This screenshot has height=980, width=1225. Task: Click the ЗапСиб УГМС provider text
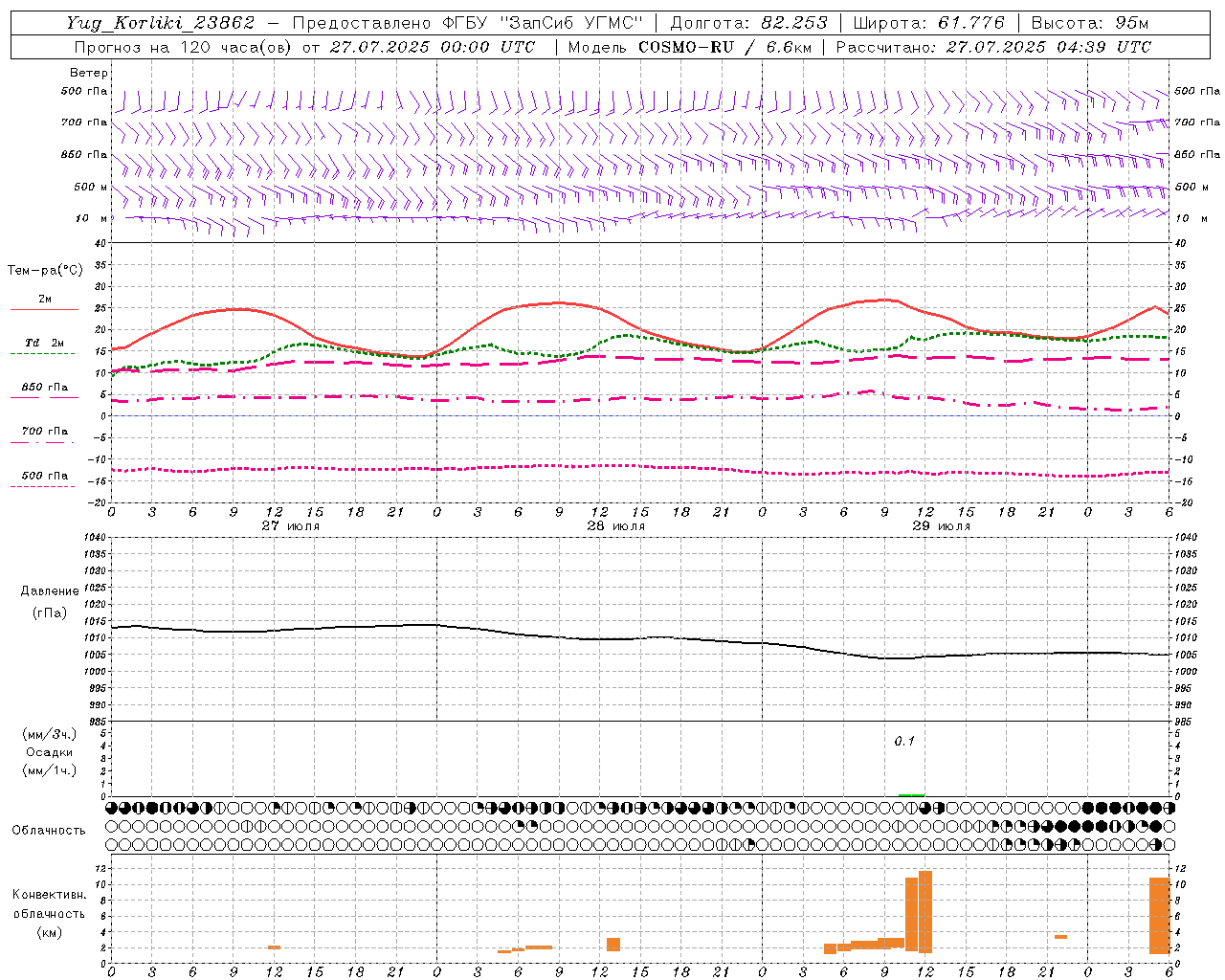tap(572, 23)
